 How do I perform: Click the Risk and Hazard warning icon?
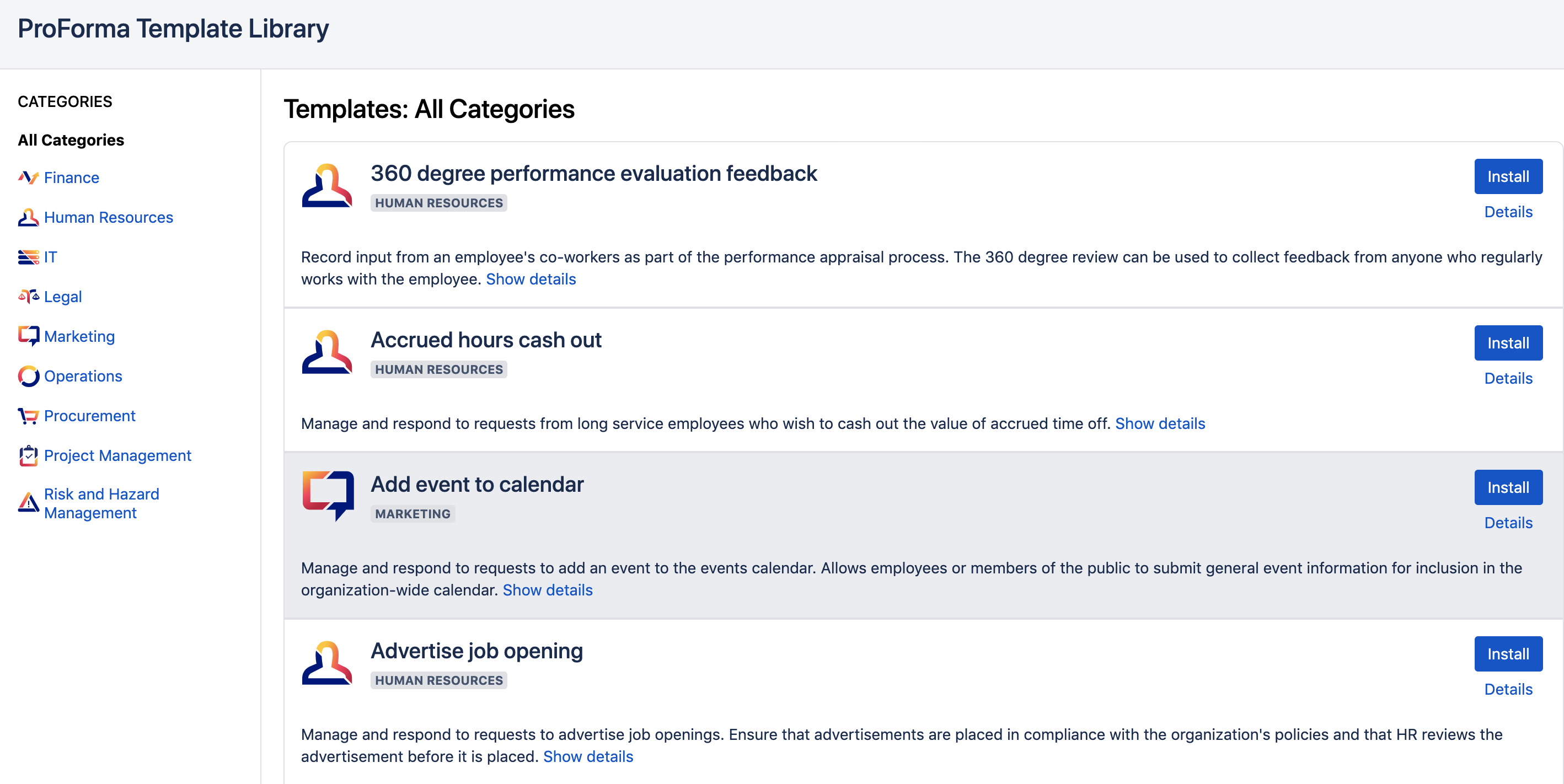pyautogui.click(x=28, y=503)
